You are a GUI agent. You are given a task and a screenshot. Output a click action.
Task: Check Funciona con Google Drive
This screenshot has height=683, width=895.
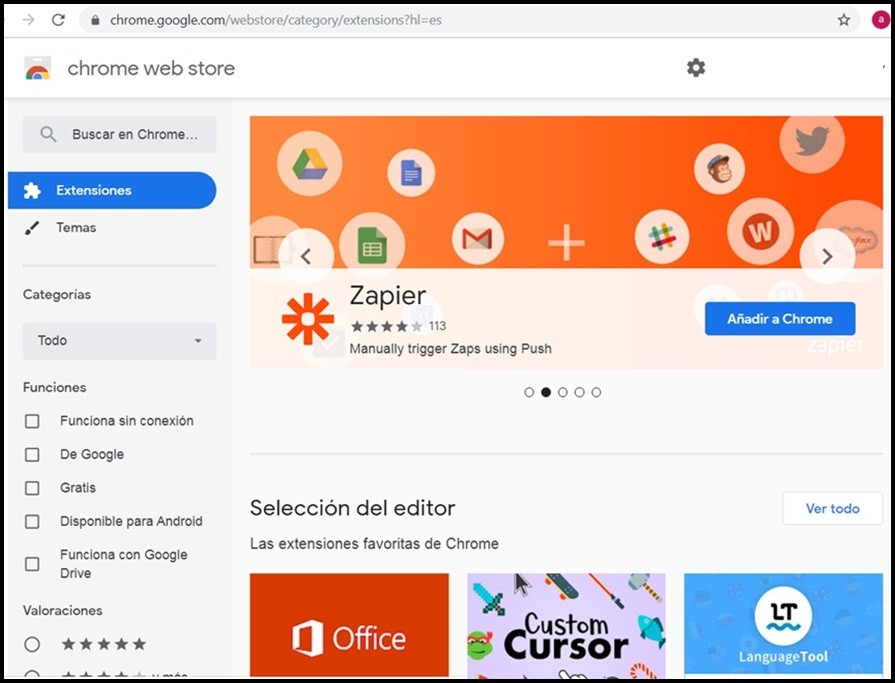tap(32, 564)
